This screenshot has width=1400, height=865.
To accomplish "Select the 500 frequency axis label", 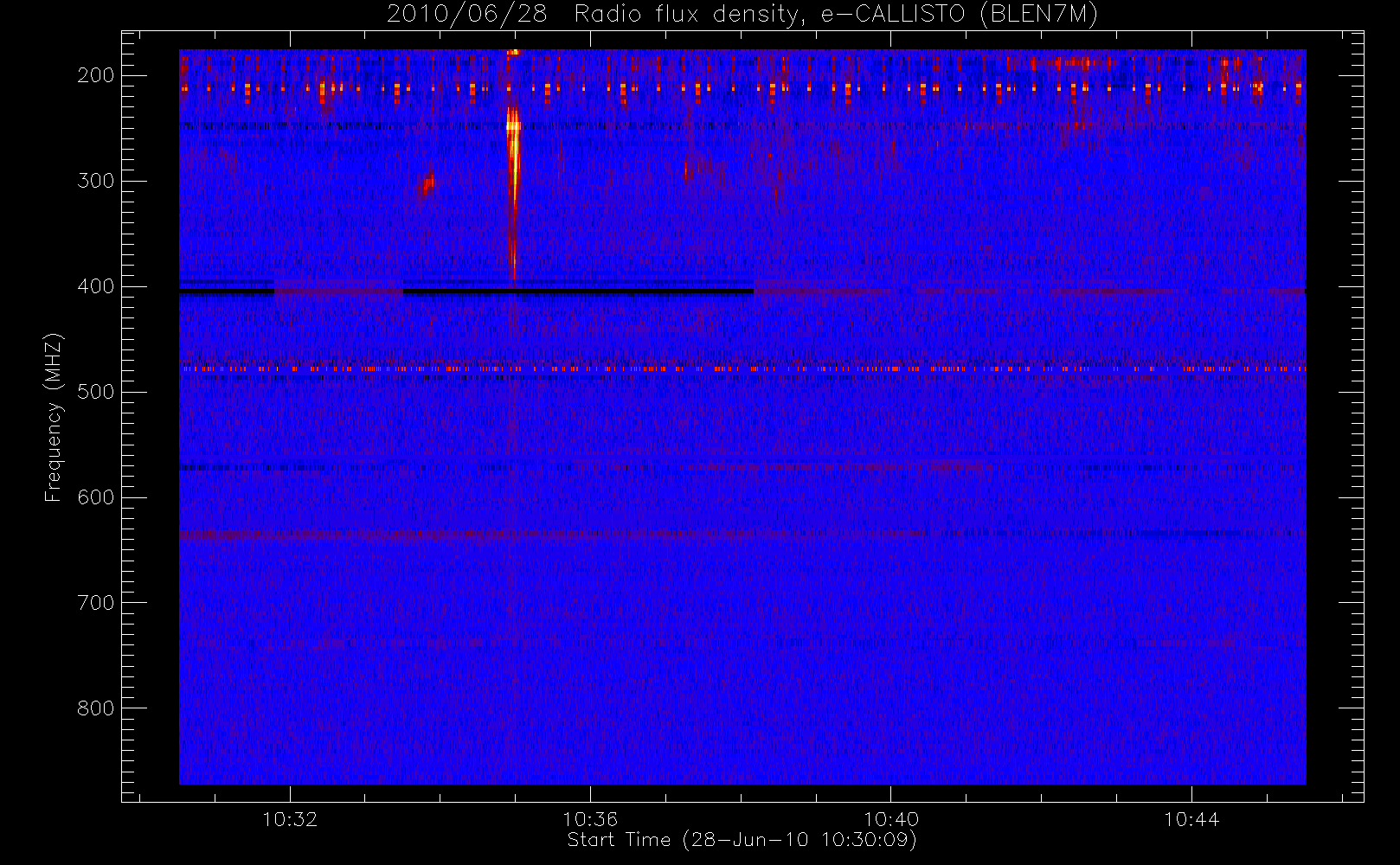I will click(96, 392).
